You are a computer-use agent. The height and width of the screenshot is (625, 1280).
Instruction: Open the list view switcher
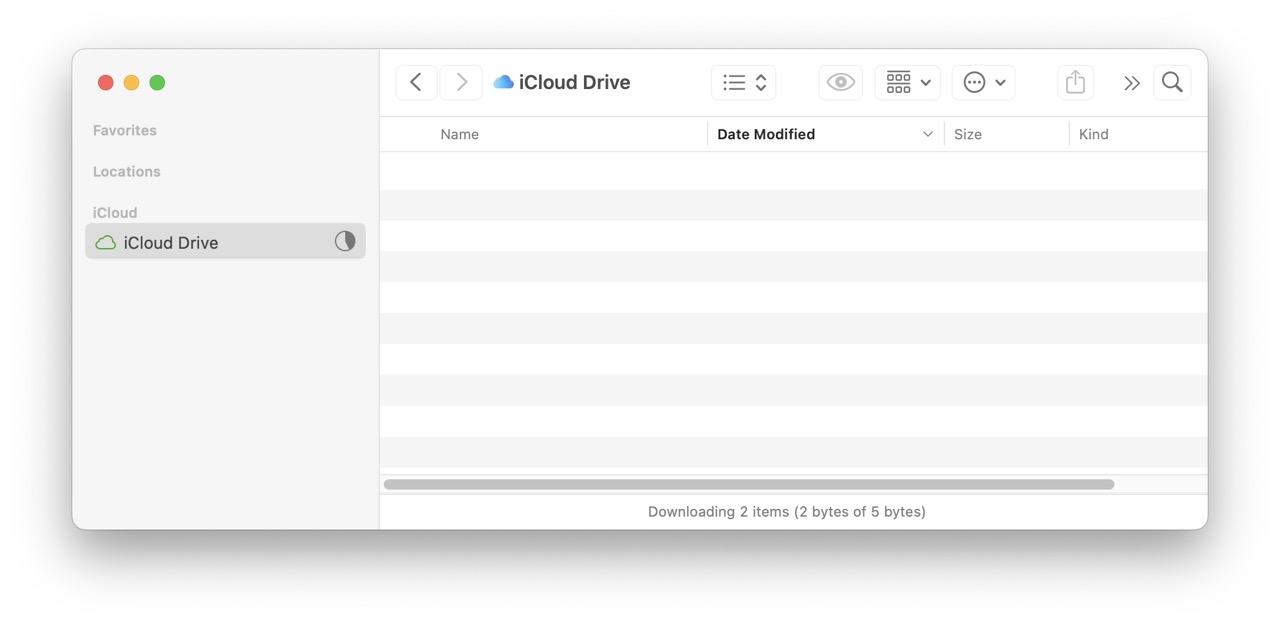(x=743, y=82)
